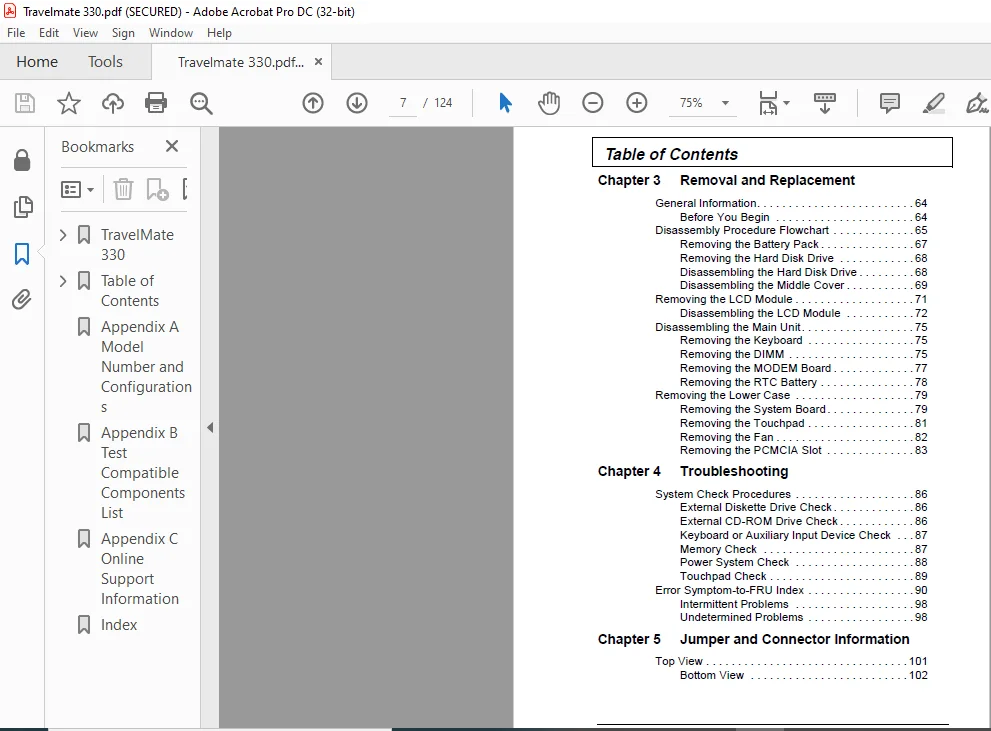Close the Travelmate 330.pdf tab

[x=319, y=61]
